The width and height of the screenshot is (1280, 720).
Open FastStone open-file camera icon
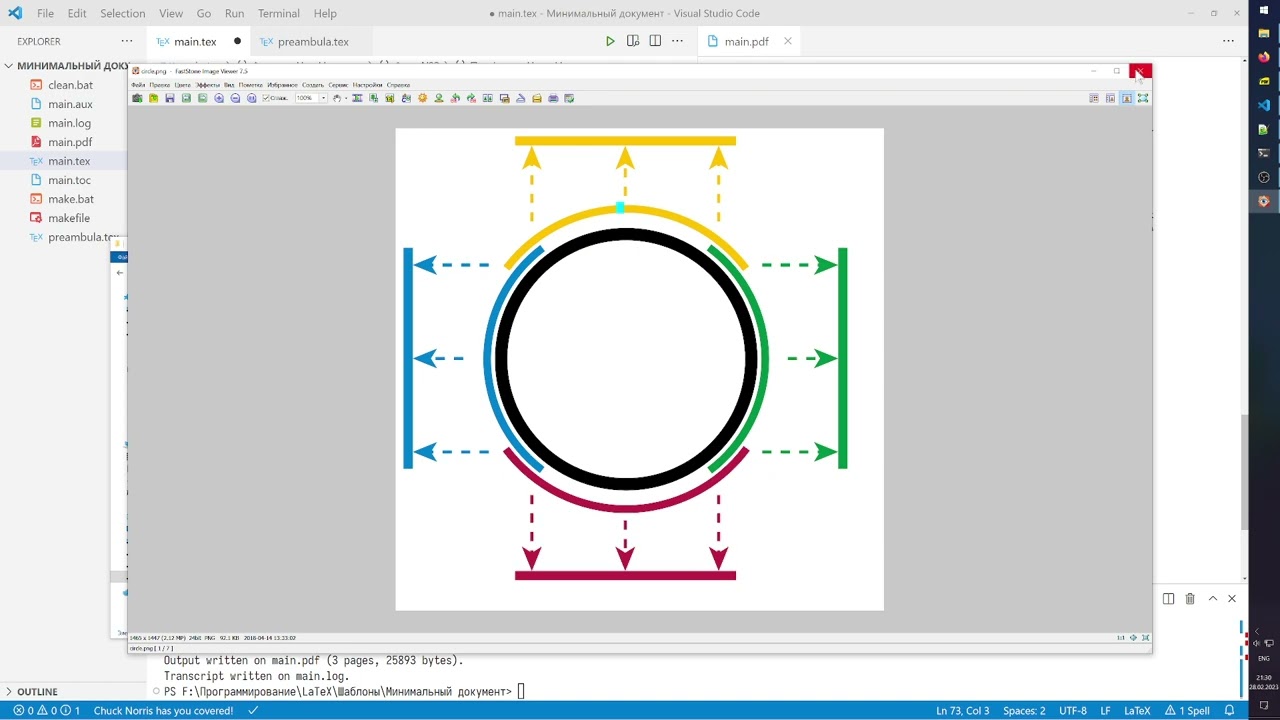click(137, 98)
